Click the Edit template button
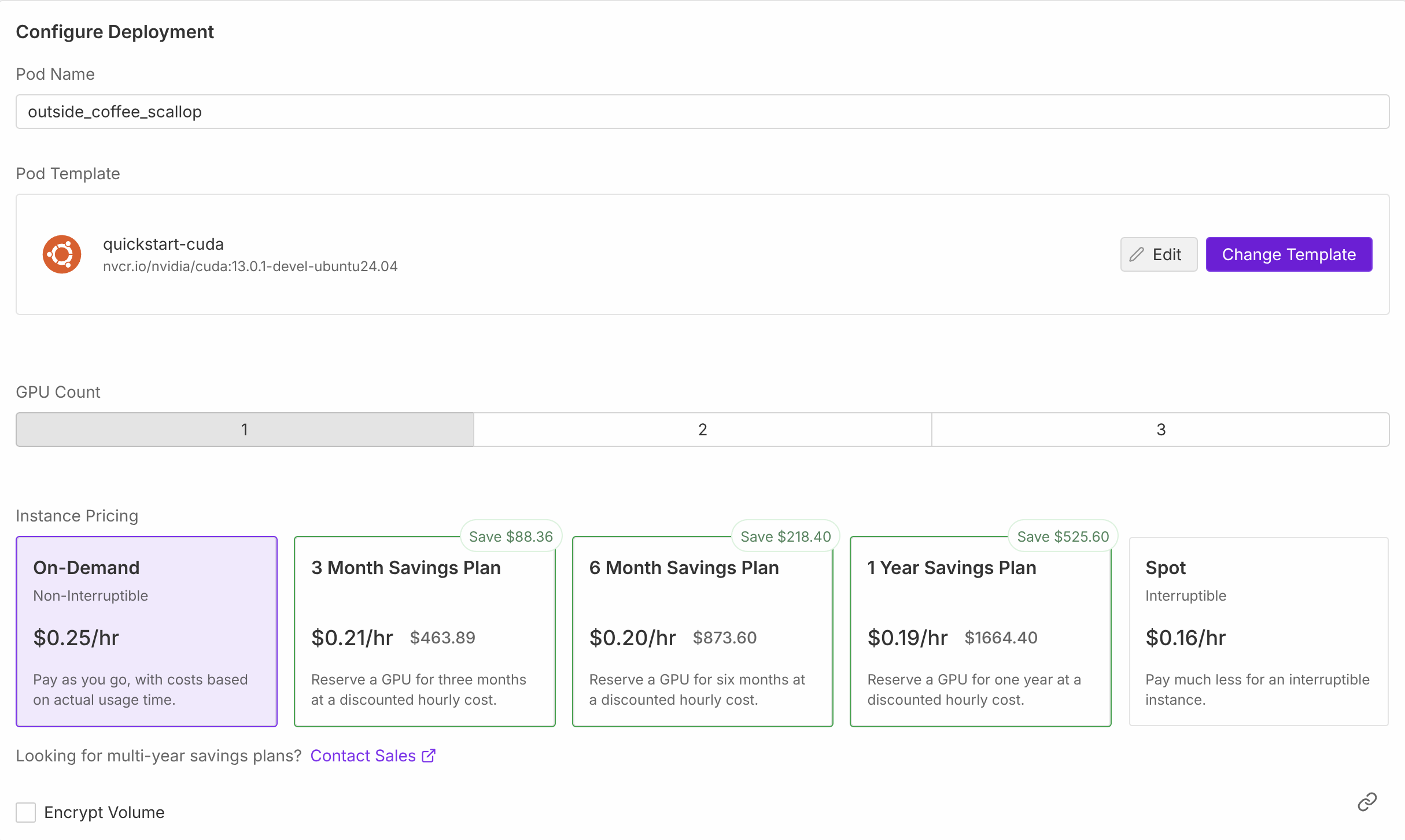The height and width of the screenshot is (840, 1405). click(1158, 254)
